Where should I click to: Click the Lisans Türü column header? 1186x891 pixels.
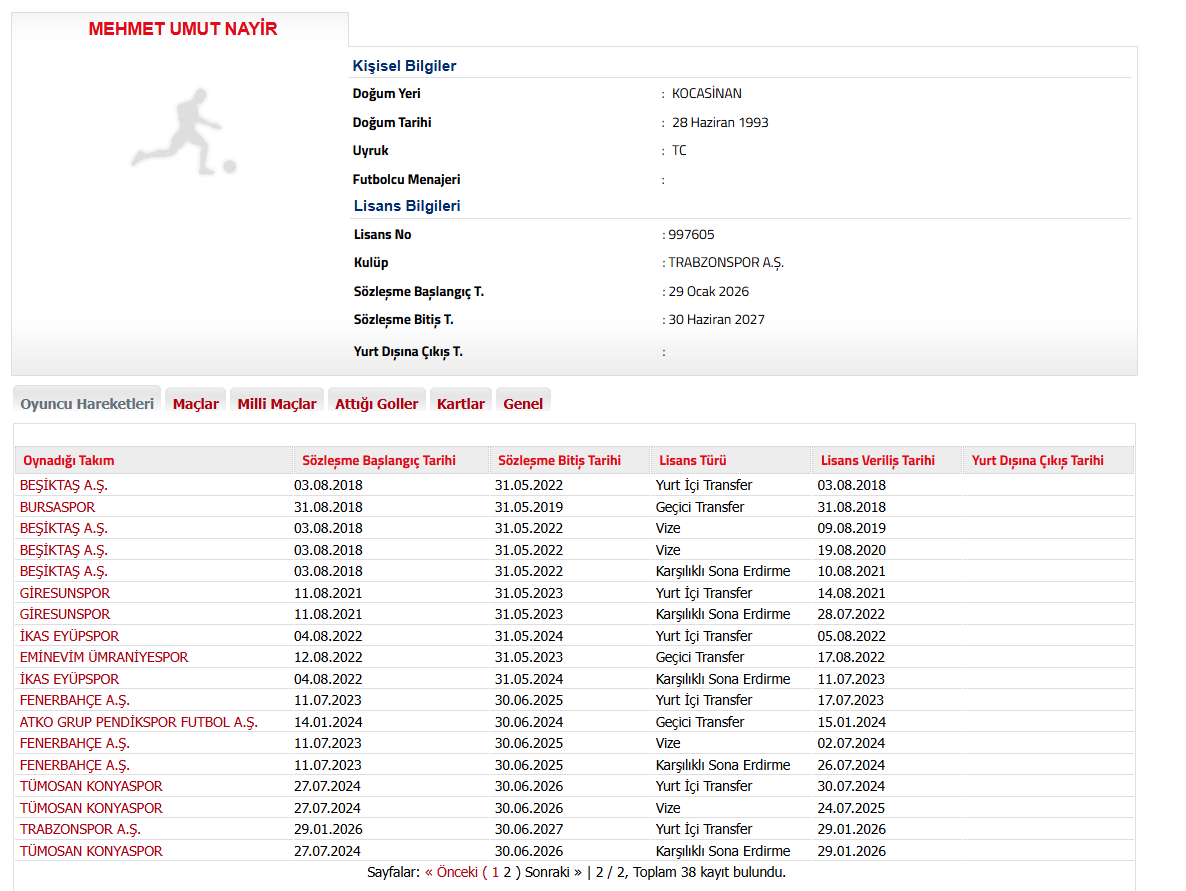tap(692, 461)
